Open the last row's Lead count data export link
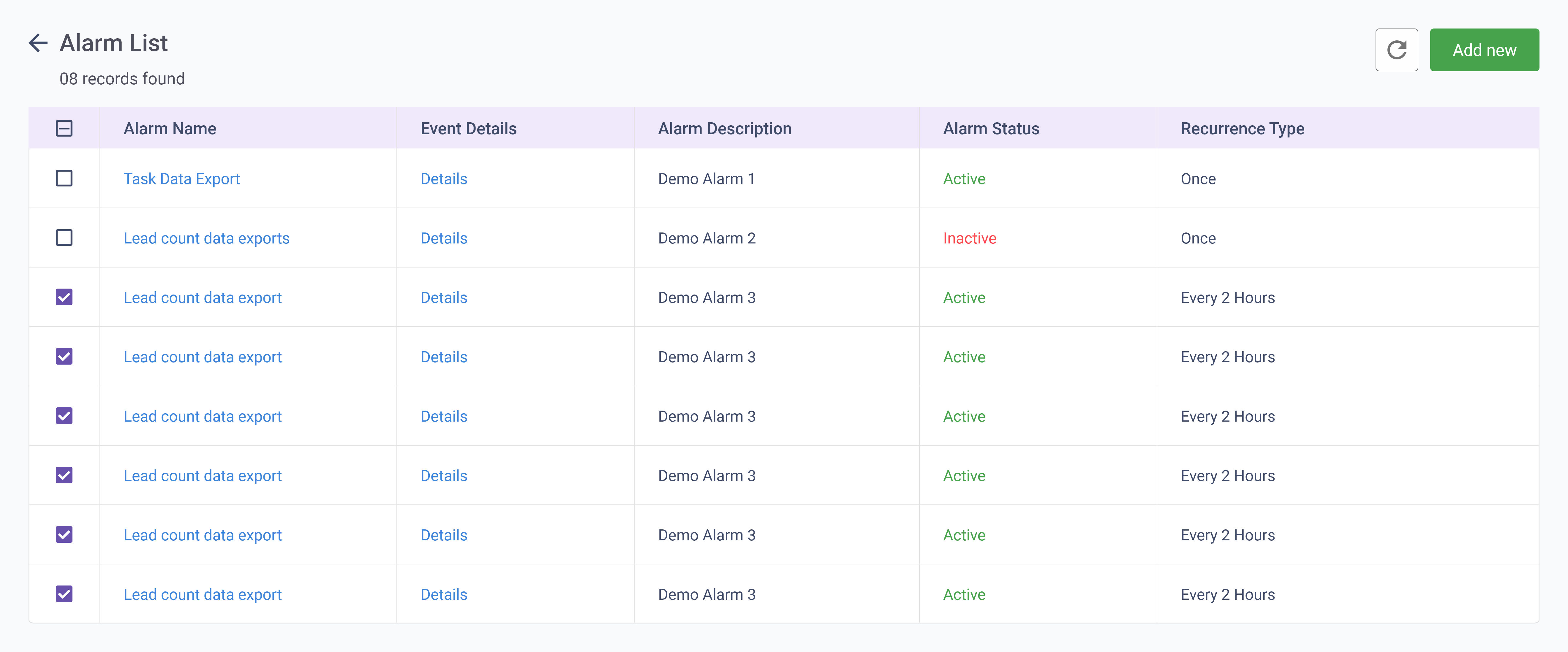 (x=203, y=594)
